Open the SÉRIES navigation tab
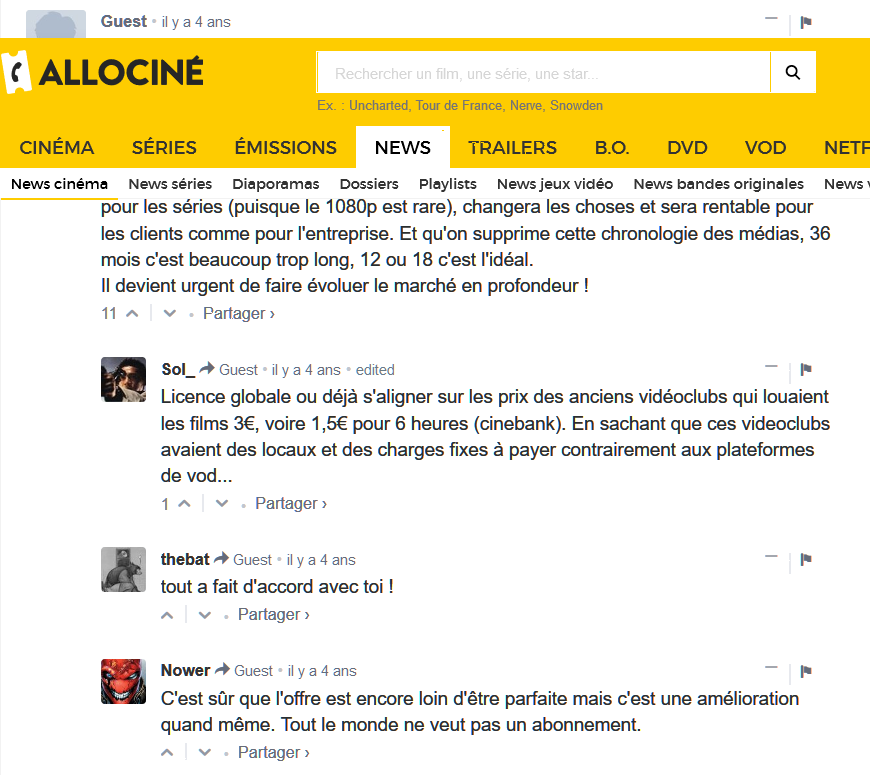 [x=164, y=147]
